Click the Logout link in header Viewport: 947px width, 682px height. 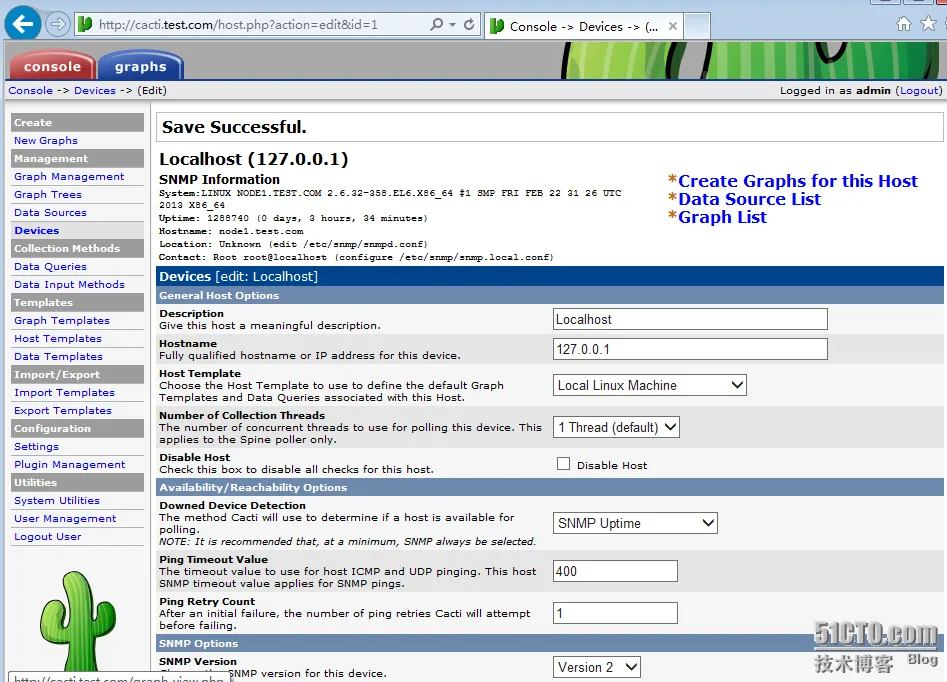tap(919, 91)
